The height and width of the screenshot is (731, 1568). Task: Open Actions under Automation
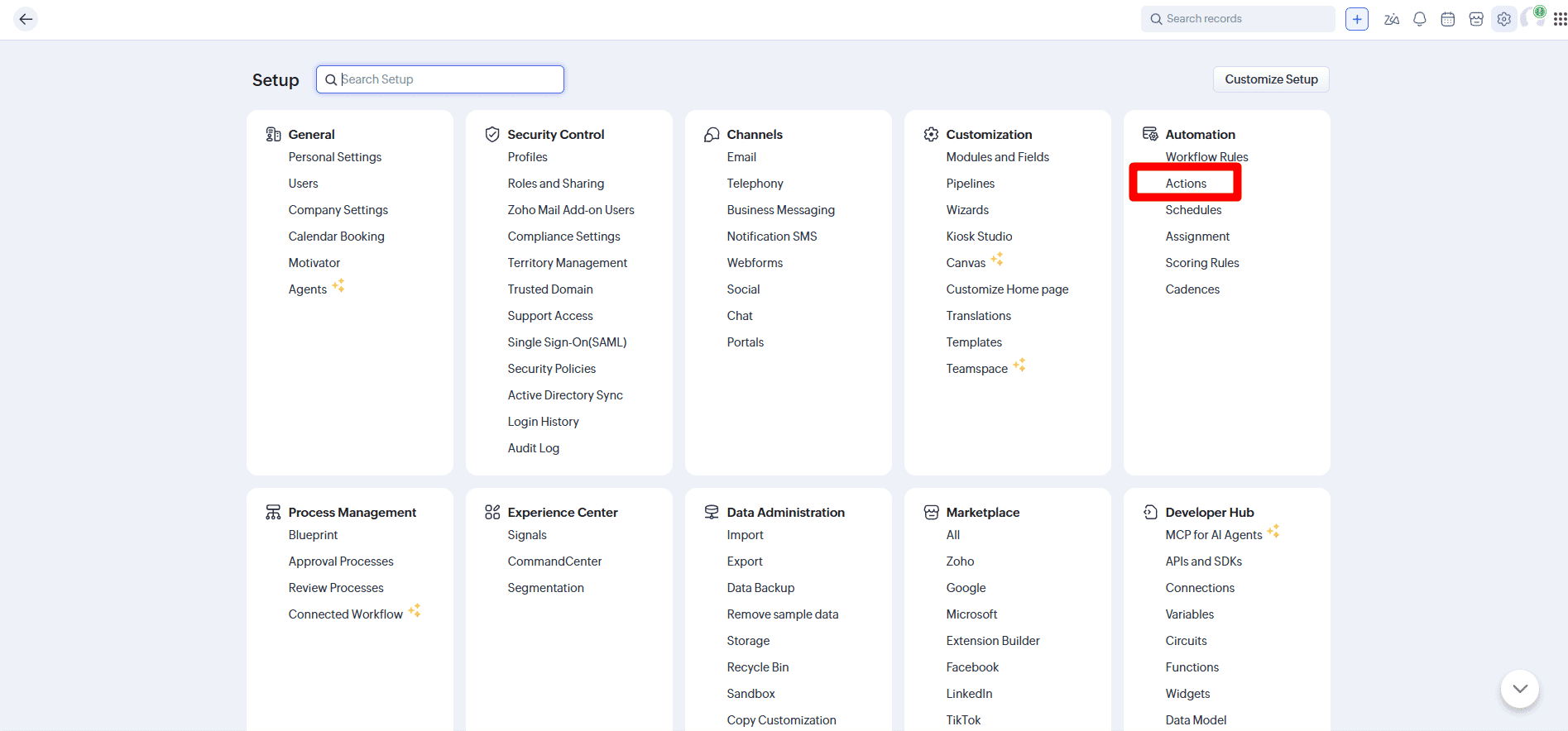1186,184
